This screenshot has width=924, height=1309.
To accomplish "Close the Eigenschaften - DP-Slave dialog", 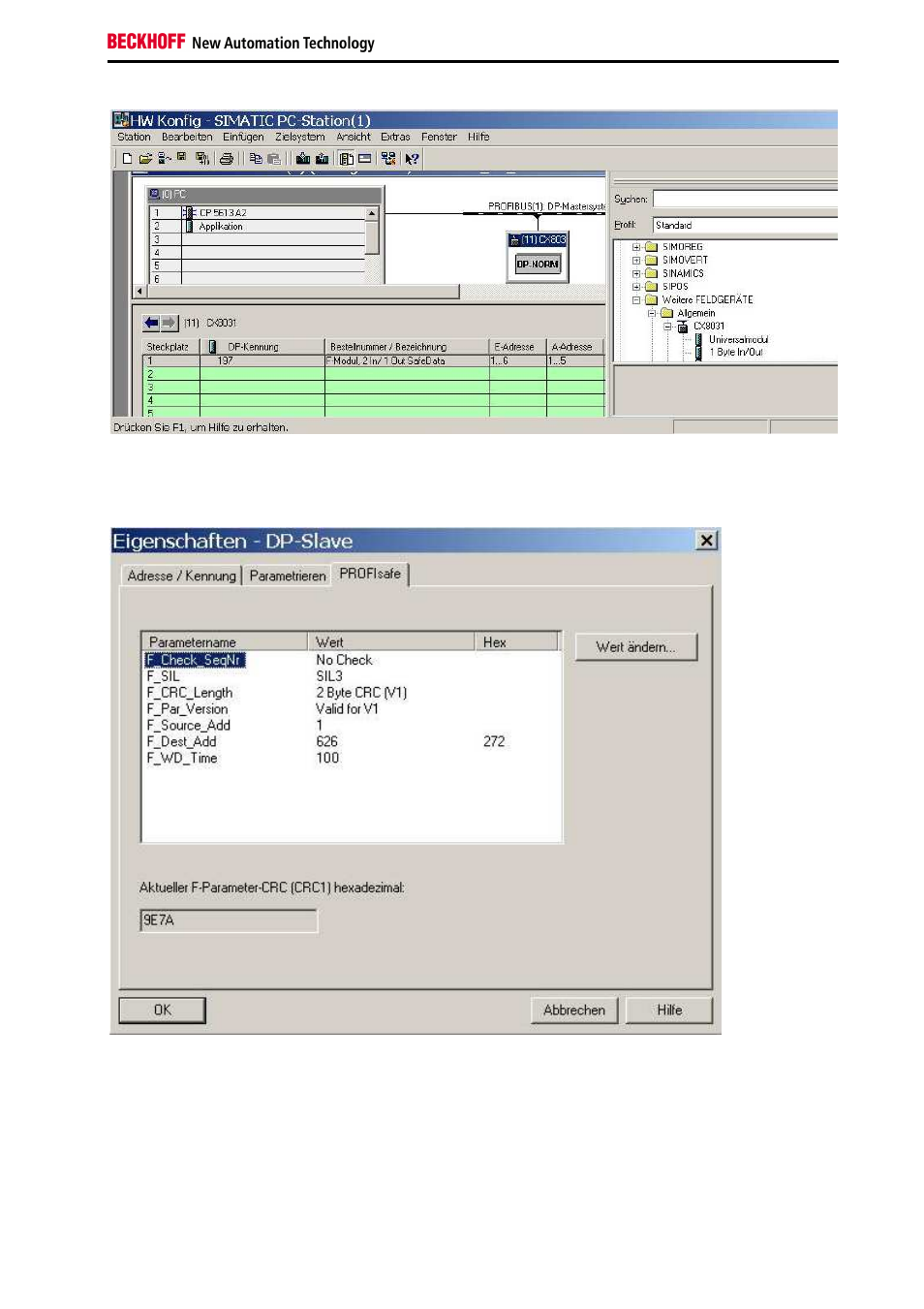I will tap(707, 541).
